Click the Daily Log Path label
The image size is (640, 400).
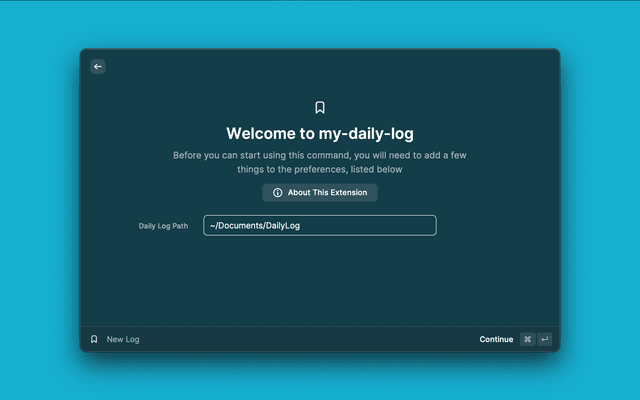[163, 226]
